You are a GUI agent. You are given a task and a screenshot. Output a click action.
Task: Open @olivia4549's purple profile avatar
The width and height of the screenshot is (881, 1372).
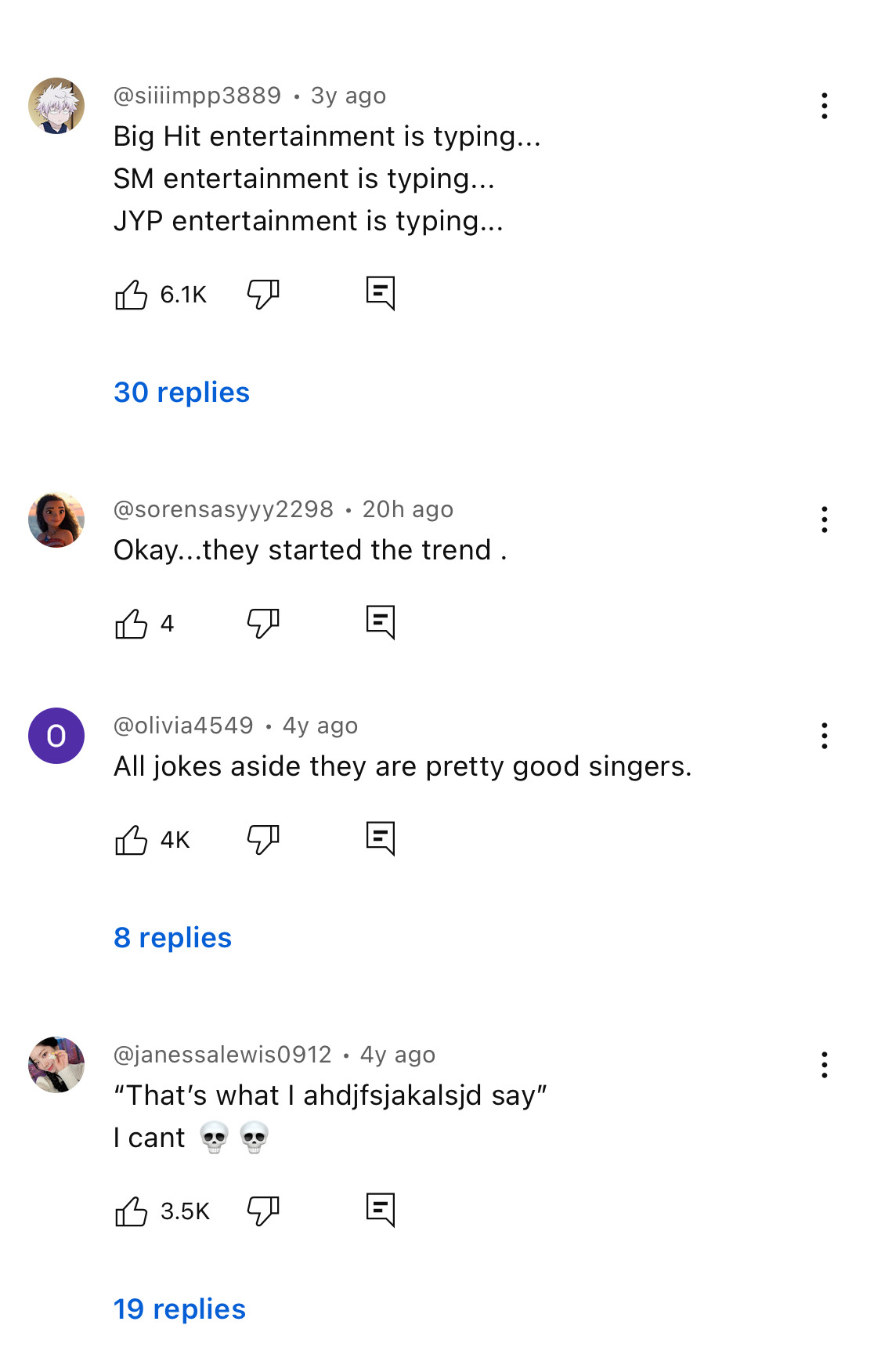point(56,736)
